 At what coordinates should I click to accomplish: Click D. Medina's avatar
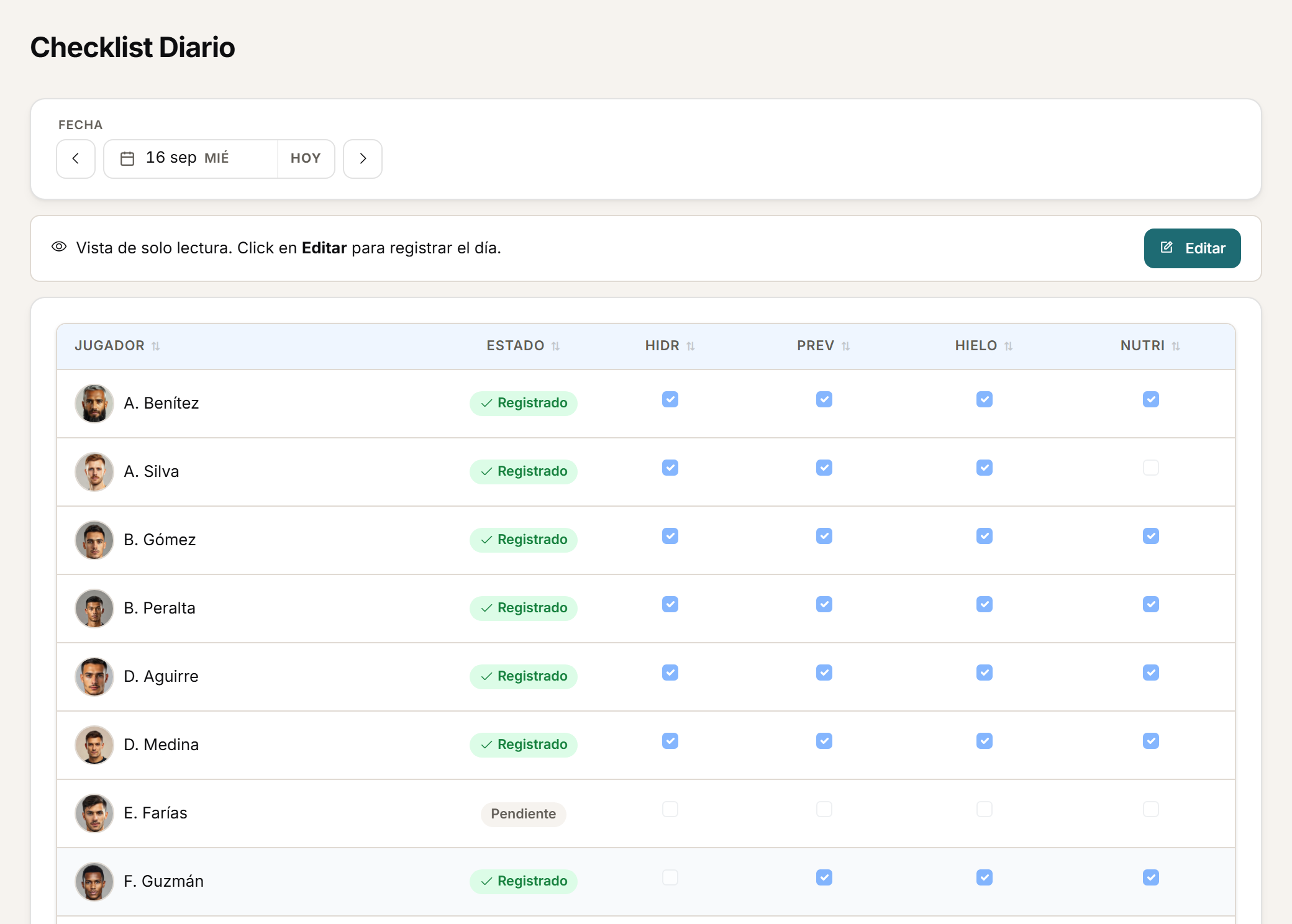pyautogui.click(x=94, y=745)
